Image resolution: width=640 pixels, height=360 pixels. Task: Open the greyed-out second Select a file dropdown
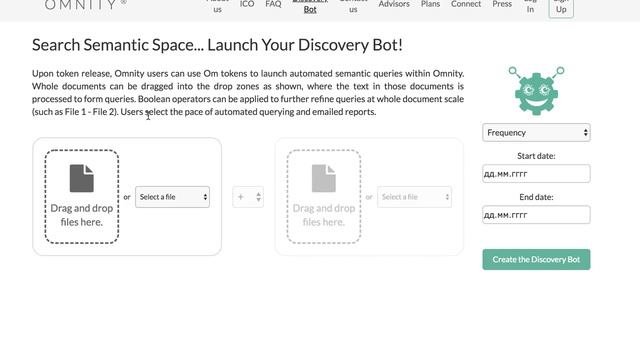coord(414,197)
